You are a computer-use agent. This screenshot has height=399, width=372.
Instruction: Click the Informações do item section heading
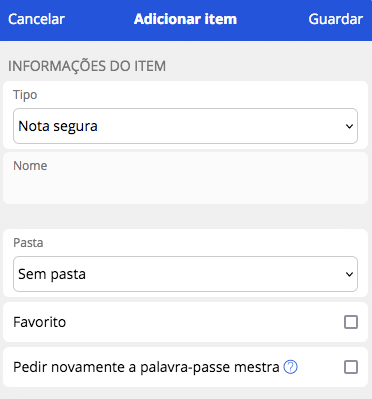87,66
